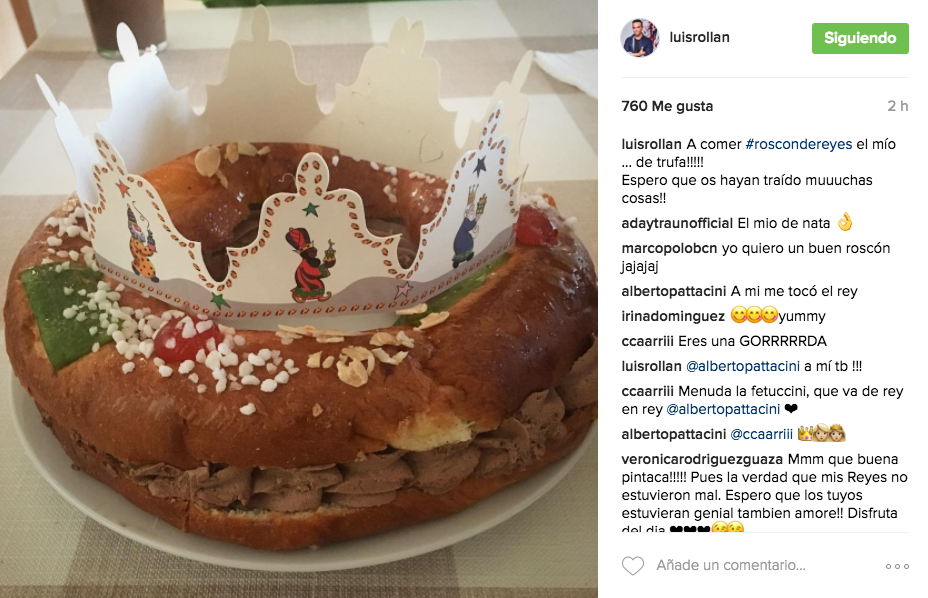View the 760 Me gusta likes list
The width and height of the screenshot is (928, 598).
click(x=667, y=106)
